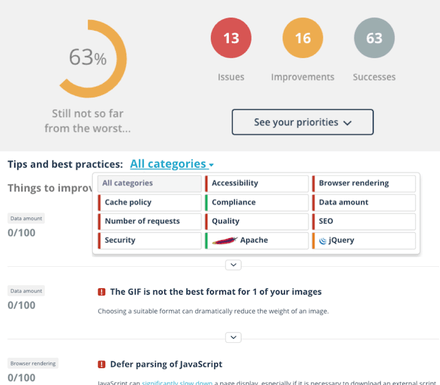The width and height of the screenshot is (440, 385).
Task: Open the 'significantly slow down' link
Action: 177,383
